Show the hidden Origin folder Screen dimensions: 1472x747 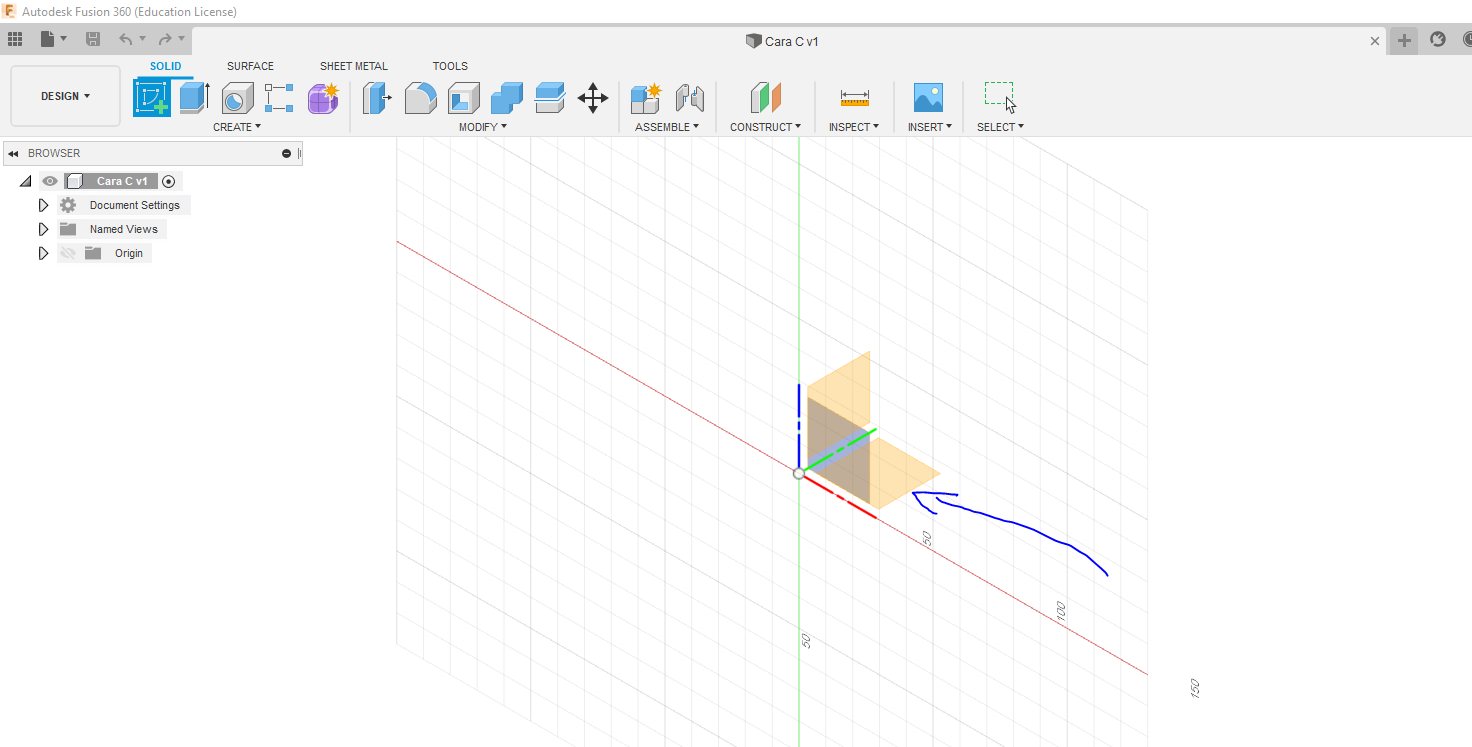(68, 253)
